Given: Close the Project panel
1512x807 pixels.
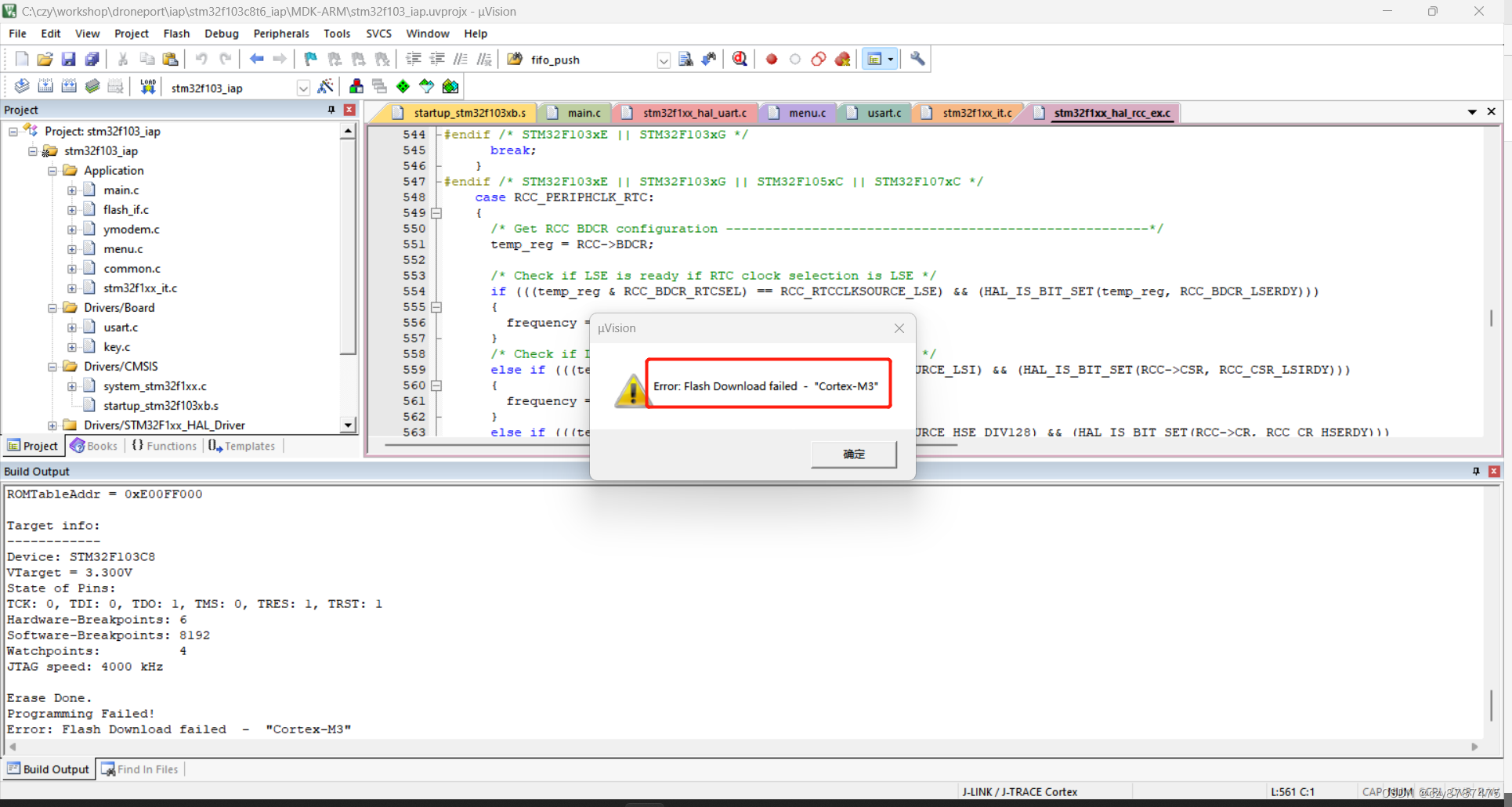Looking at the screenshot, I should click(349, 110).
